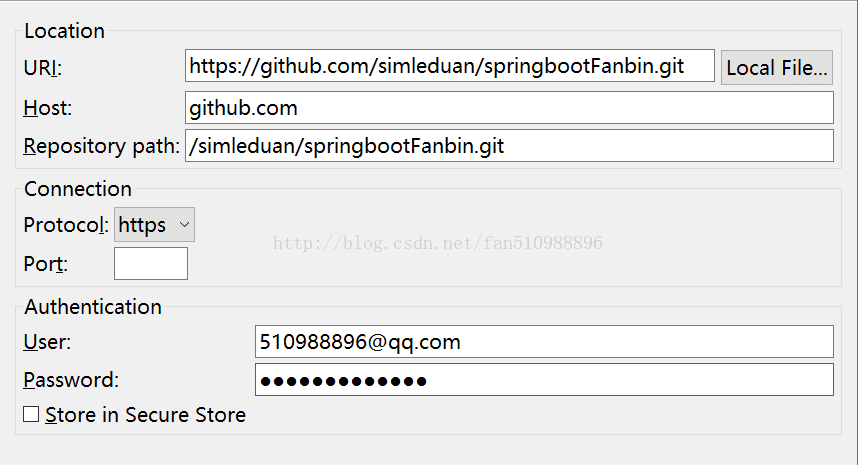The height and width of the screenshot is (465, 858).
Task: Select the Host field containing github.com
Action: coord(509,108)
